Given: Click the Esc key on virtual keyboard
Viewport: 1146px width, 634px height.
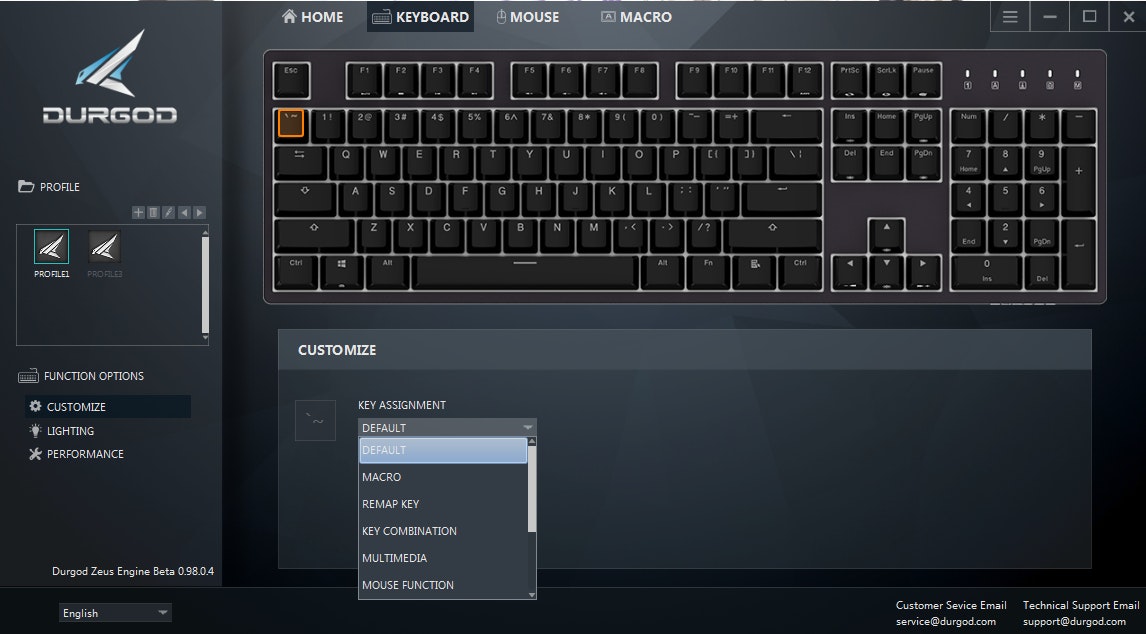Looking at the screenshot, I should (292, 80).
